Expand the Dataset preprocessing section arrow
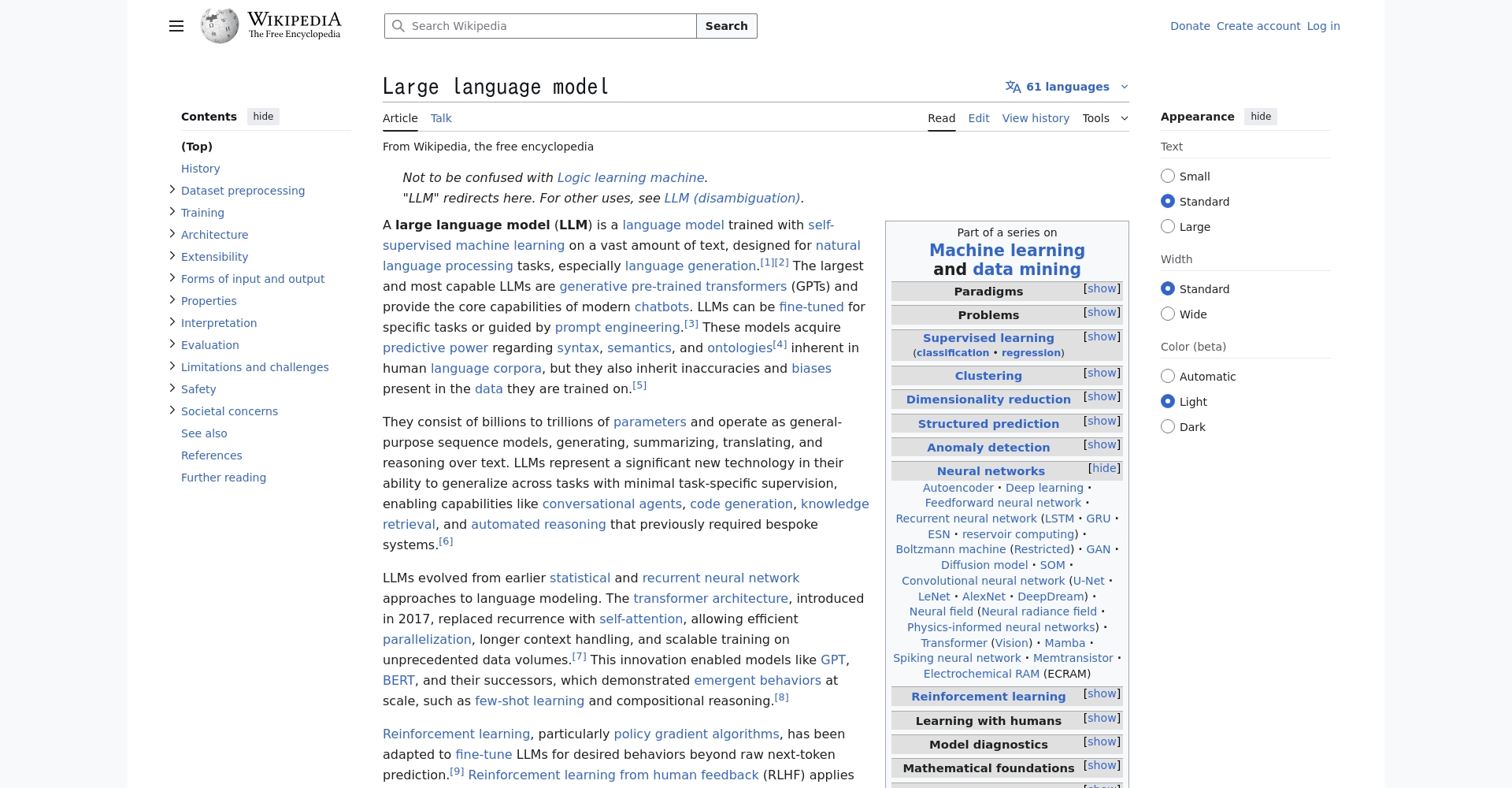1512x788 pixels. tap(172, 190)
